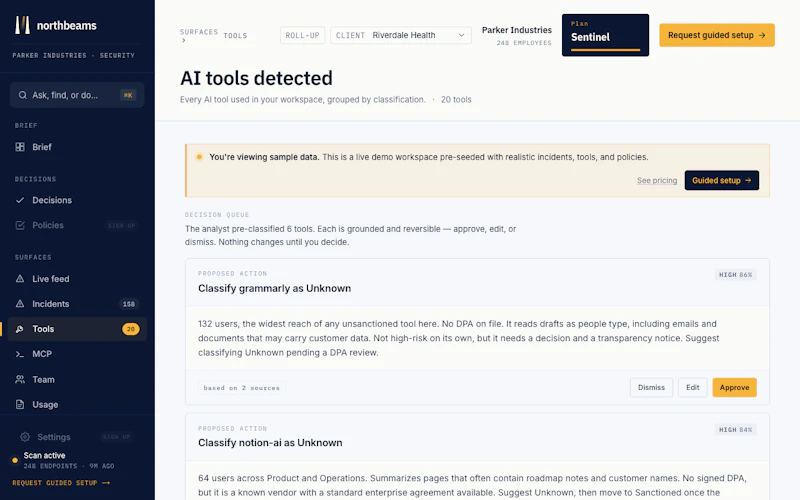This screenshot has width=800, height=500.
Task: Click the Settings gear icon
Action: [x=24, y=437]
